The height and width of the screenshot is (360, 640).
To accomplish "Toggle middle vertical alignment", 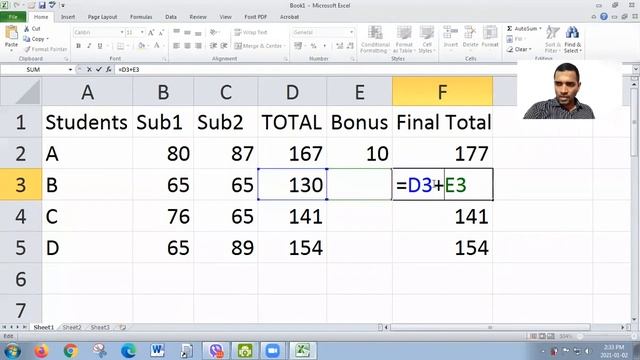I will pos(187,32).
